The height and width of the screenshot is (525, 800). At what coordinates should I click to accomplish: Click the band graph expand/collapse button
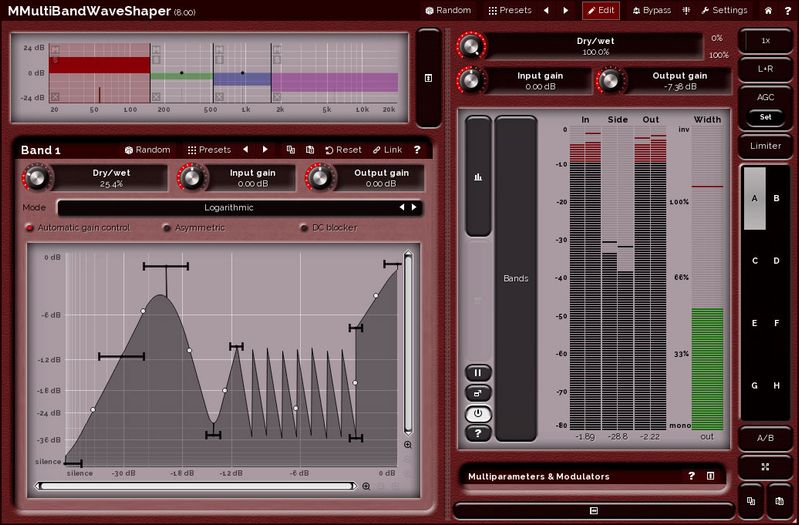(x=429, y=78)
